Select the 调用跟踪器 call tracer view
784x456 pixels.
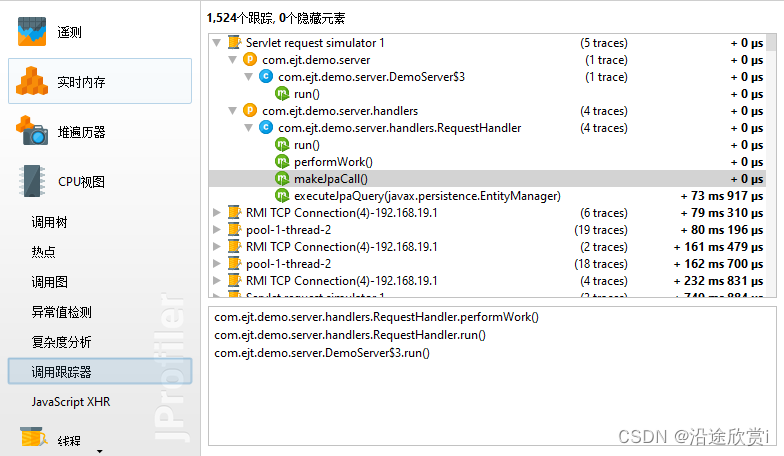coord(100,372)
